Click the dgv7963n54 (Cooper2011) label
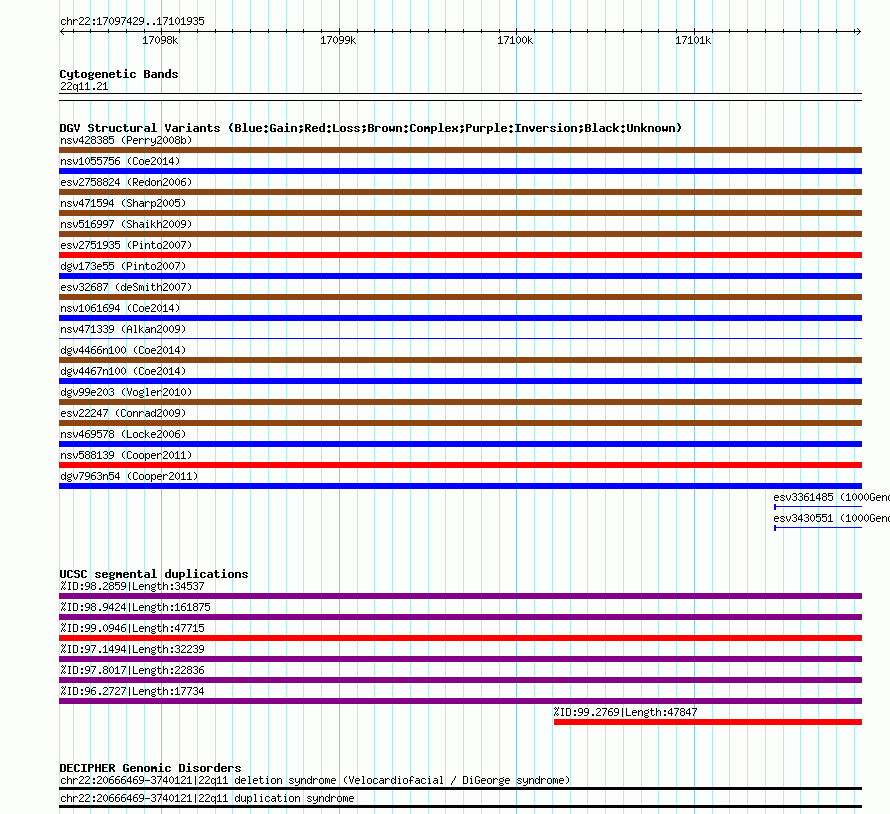890x814 pixels. coord(129,476)
